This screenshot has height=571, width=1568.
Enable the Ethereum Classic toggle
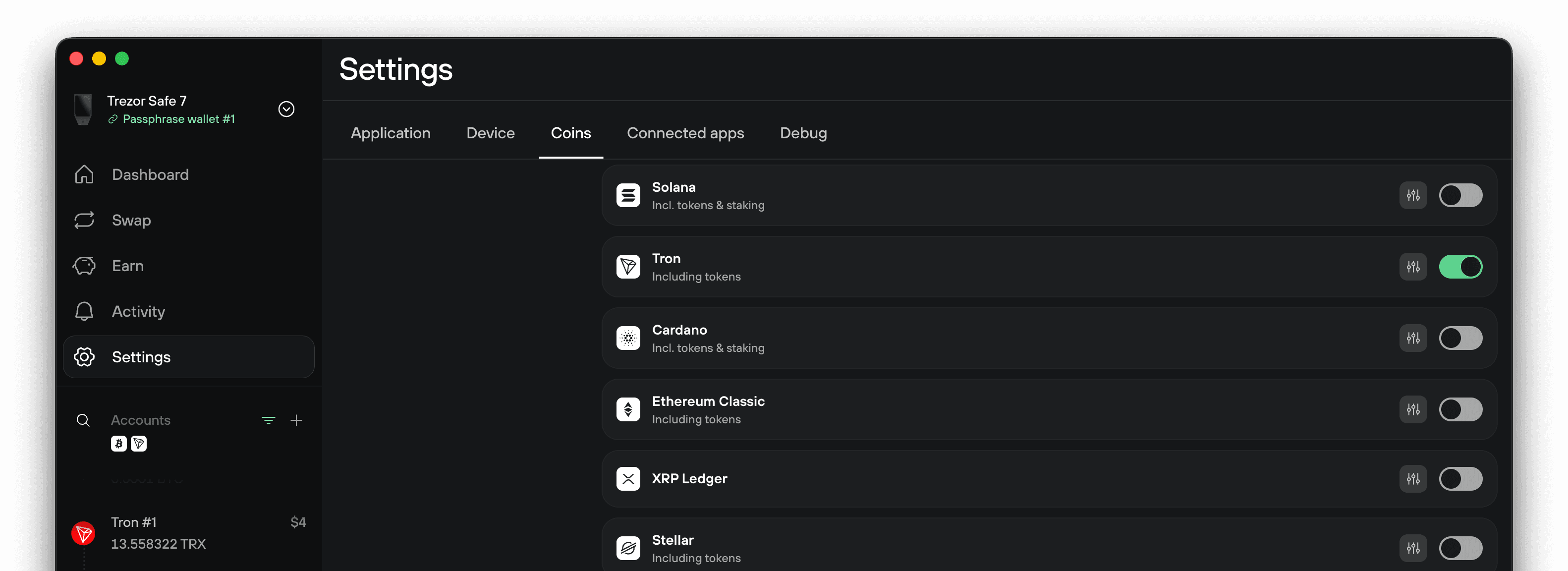[1460, 409]
